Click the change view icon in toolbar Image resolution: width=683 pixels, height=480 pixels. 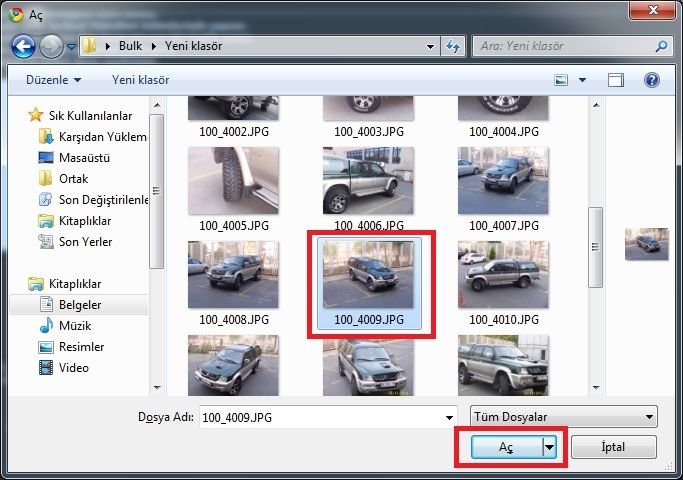pyautogui.click(x=563, y=79)
